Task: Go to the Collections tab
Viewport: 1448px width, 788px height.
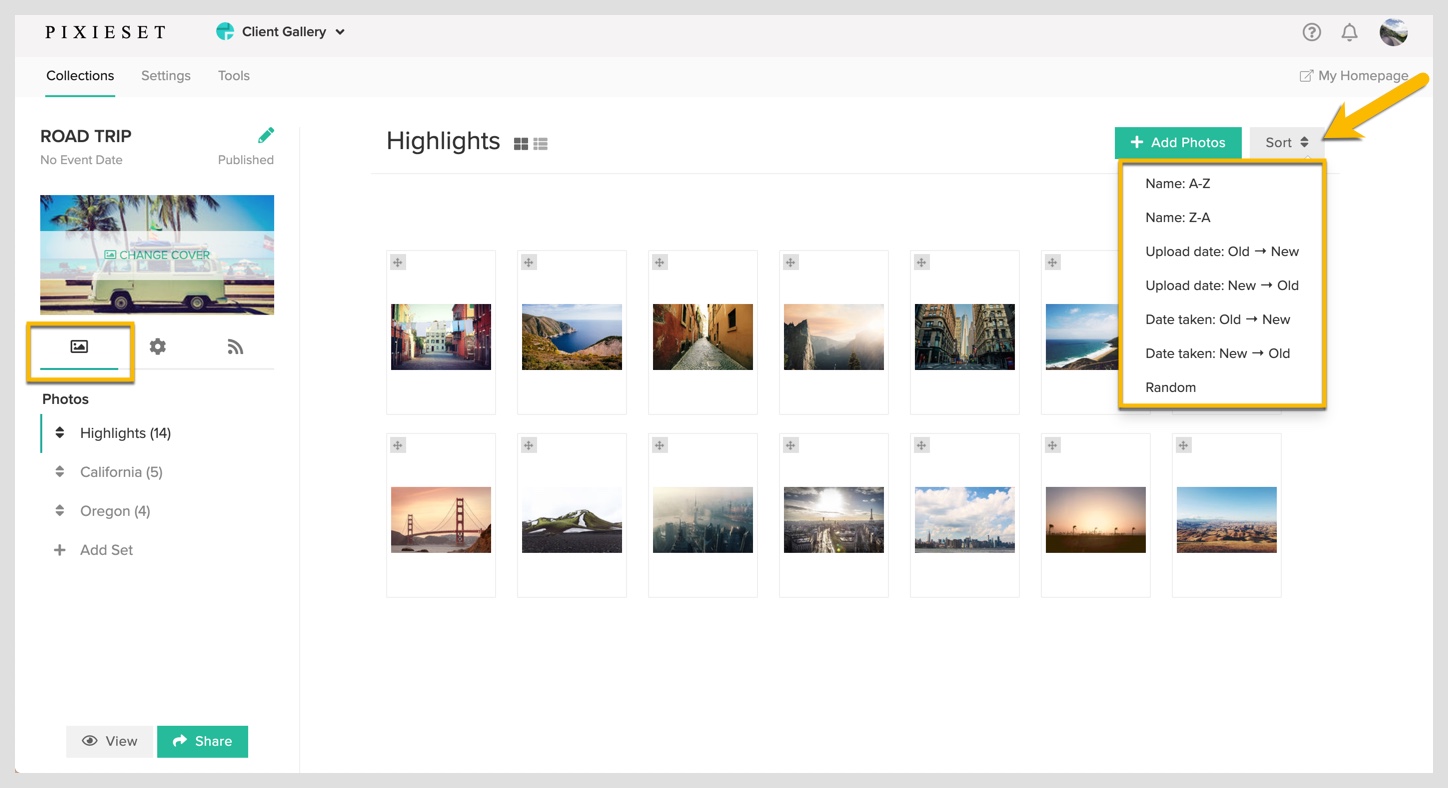Action: (x=80, y=76)
